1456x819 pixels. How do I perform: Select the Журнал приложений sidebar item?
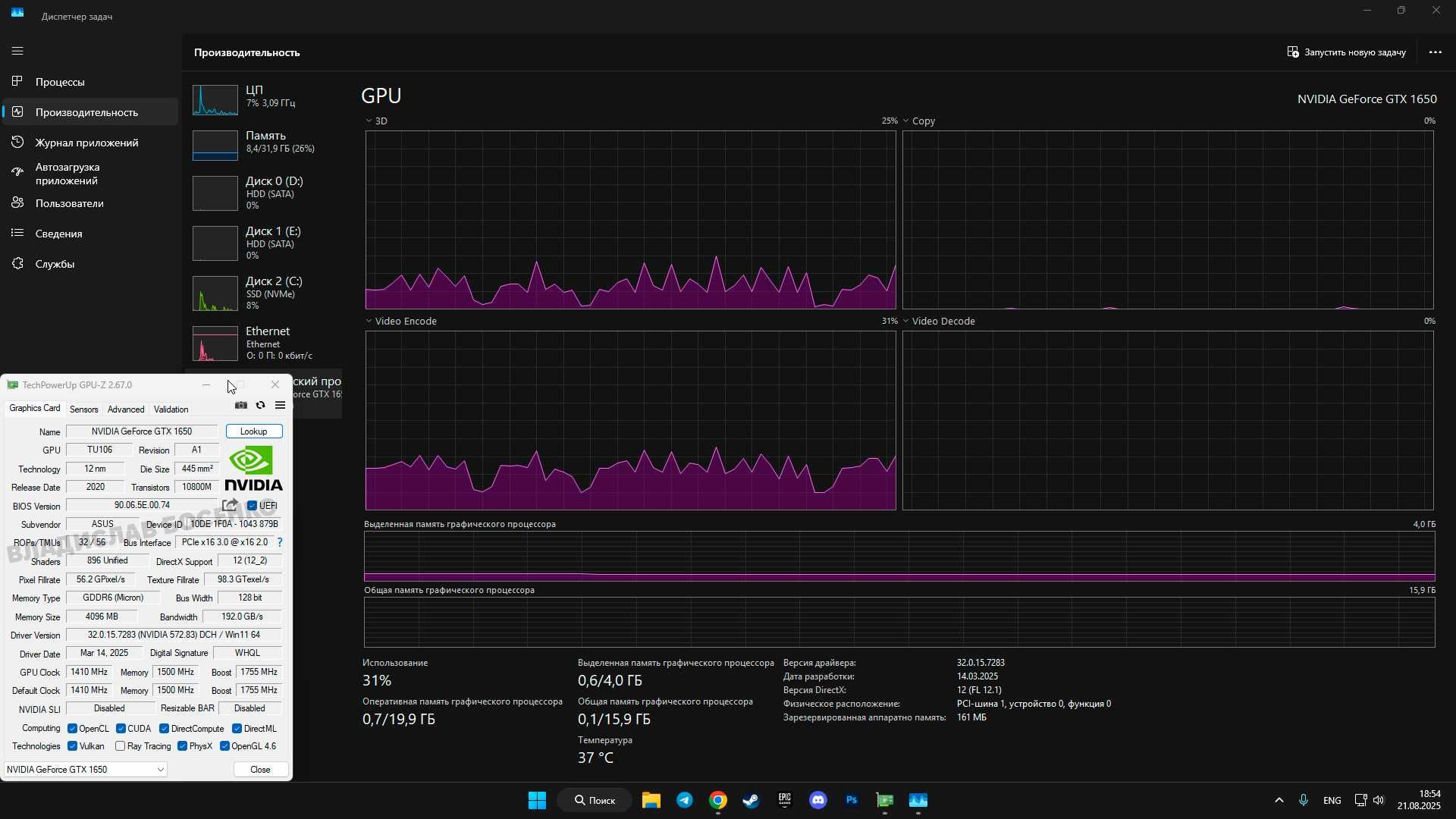pyautogui.click(x=90, y=143)
